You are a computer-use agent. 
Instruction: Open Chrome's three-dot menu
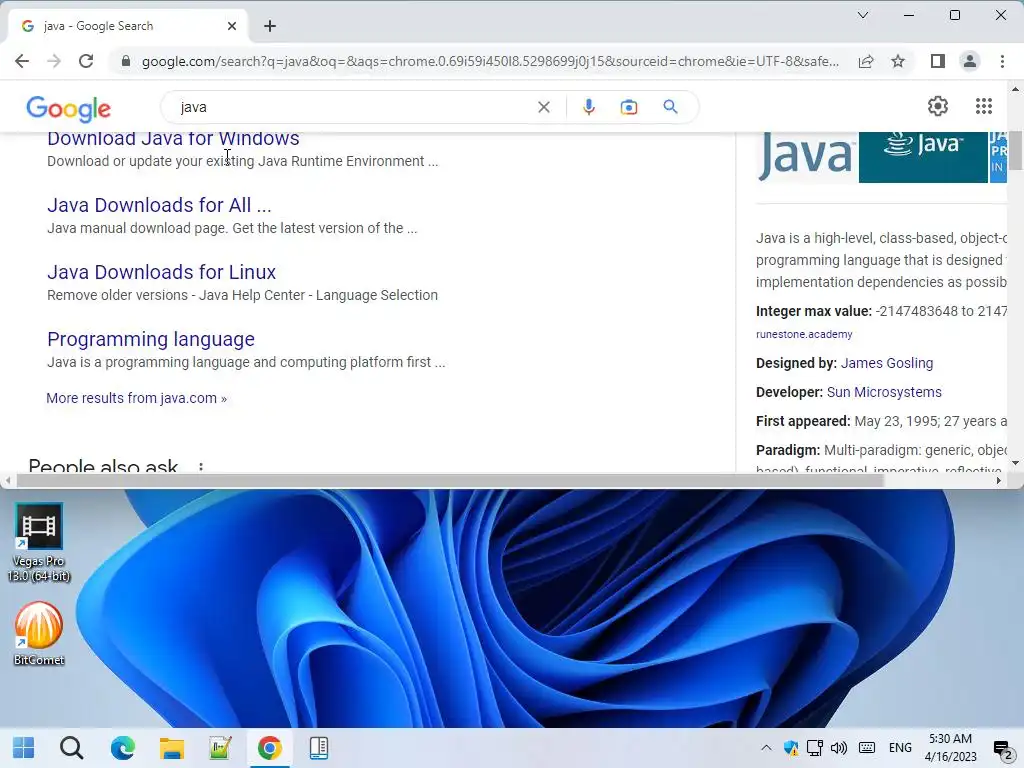click(1002, 61)
